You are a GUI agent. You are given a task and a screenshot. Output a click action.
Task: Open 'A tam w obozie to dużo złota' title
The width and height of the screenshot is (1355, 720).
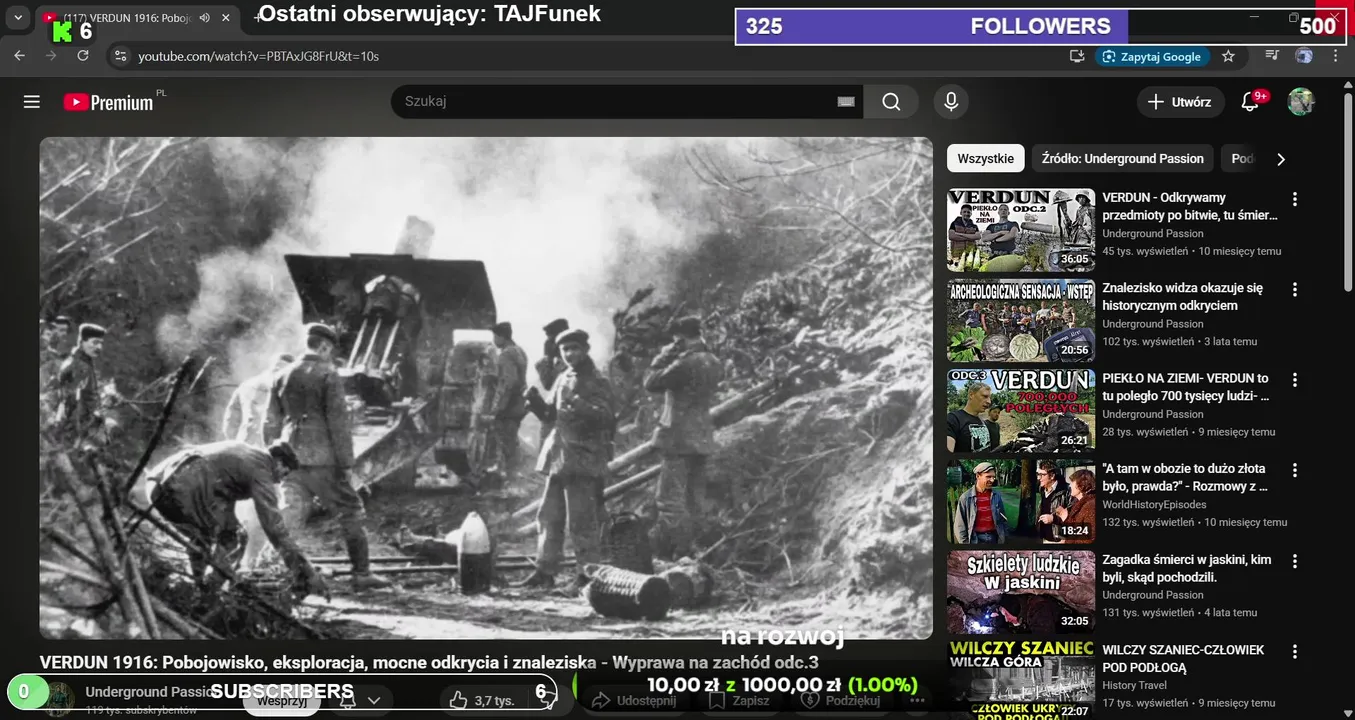point(1185,477)
